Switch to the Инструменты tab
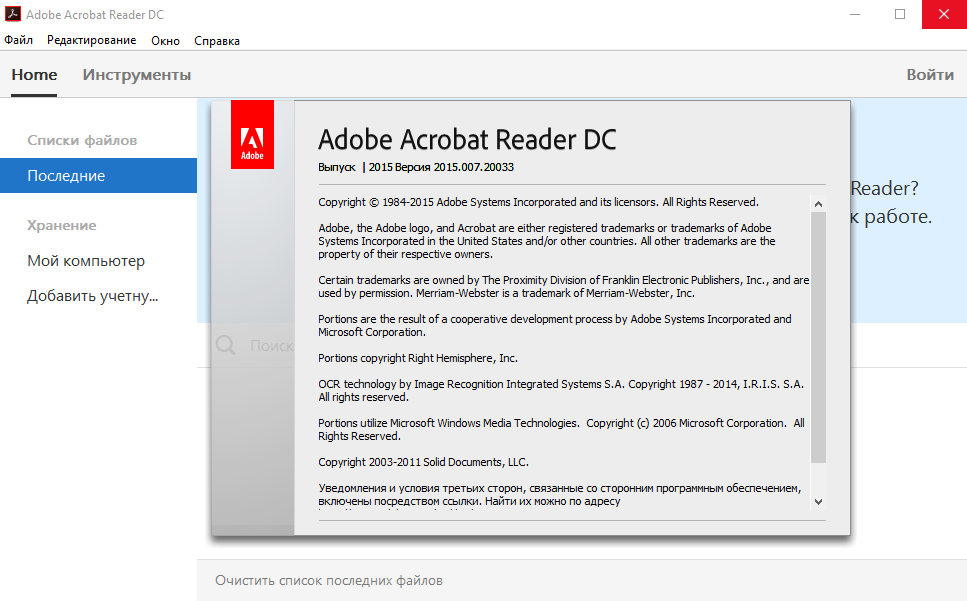The image size is (967, 601). coord(137,75)
